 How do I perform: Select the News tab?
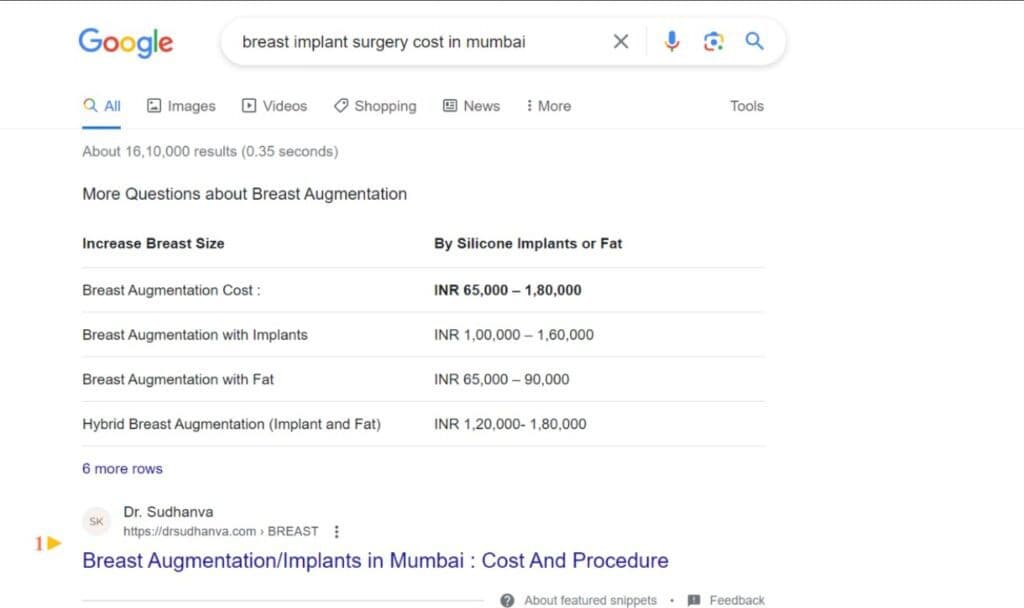(471, 106)
